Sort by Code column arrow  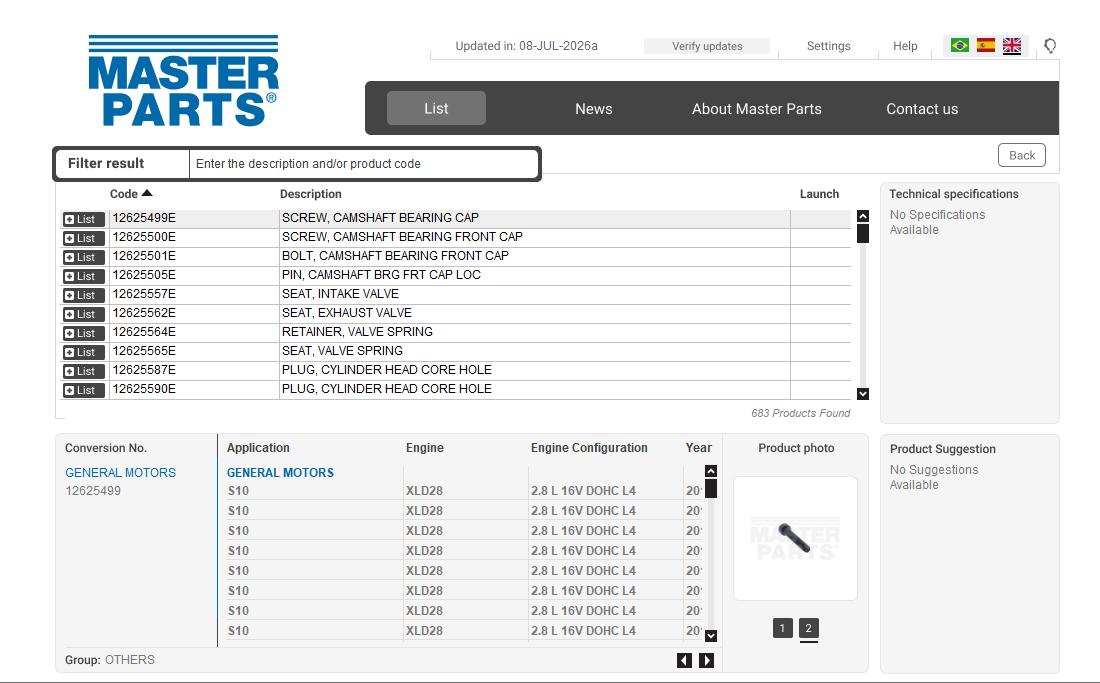147,193
